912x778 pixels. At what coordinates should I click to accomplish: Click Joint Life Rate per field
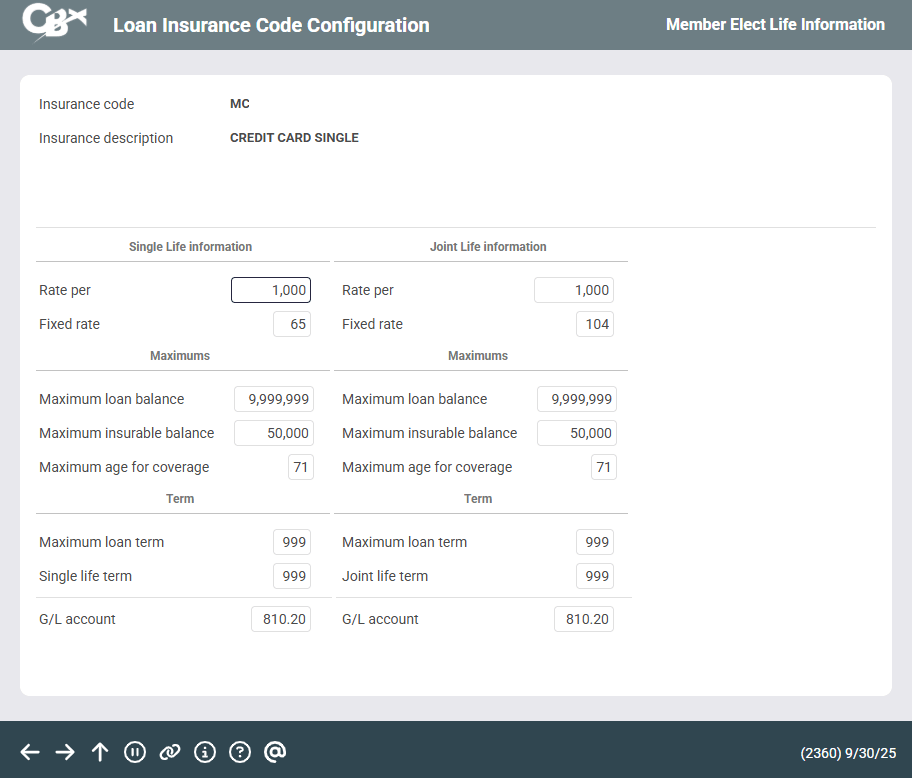574,290
